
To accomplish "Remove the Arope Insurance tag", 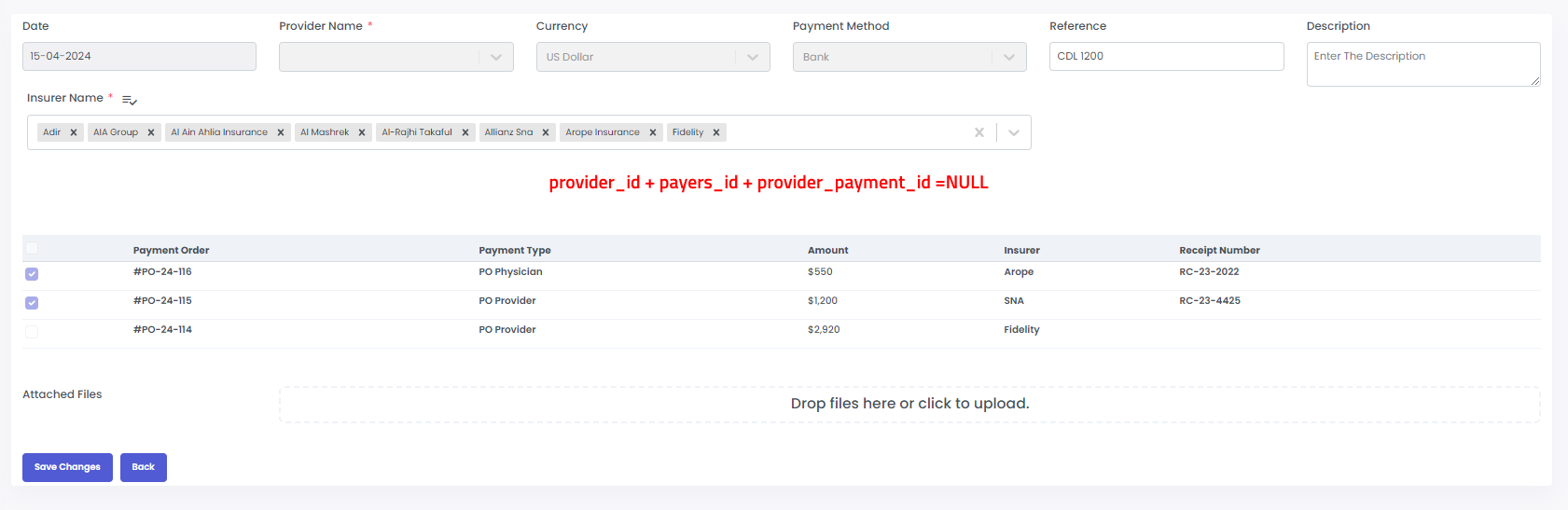I will [653, 132].
